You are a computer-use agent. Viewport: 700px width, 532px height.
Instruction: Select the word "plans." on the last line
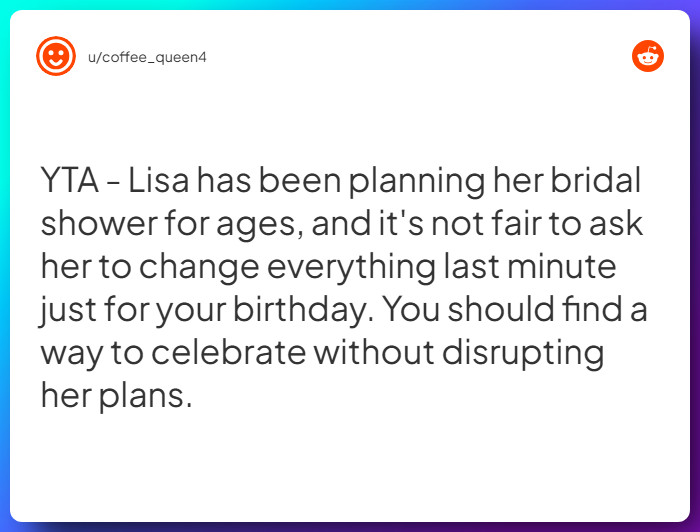click(x=146, y=398)
